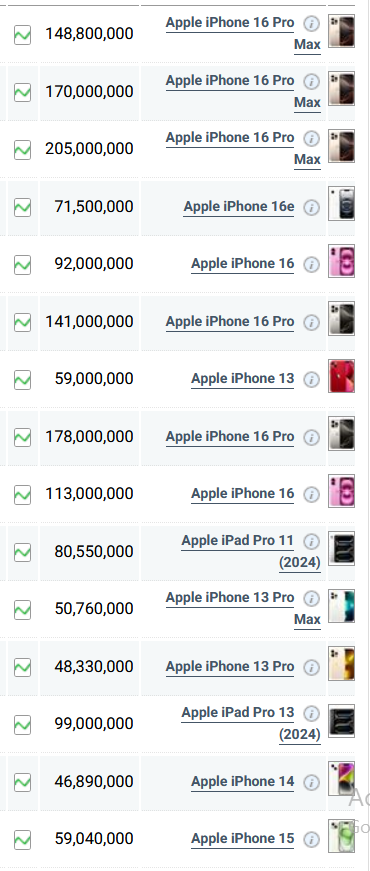Open the Apple iPhone 13 Pro link
Viewport: 370px width, 871px height.
(x=230, y=666)
